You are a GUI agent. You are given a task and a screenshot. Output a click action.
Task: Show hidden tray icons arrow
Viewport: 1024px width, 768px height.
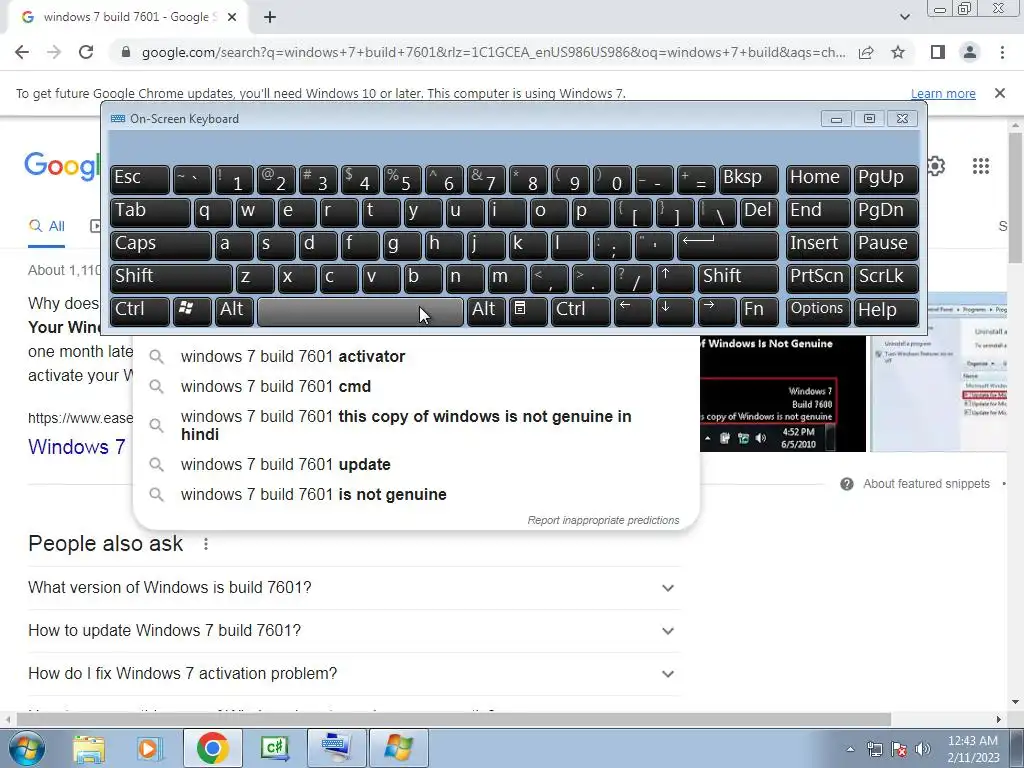tap(850, 749)
